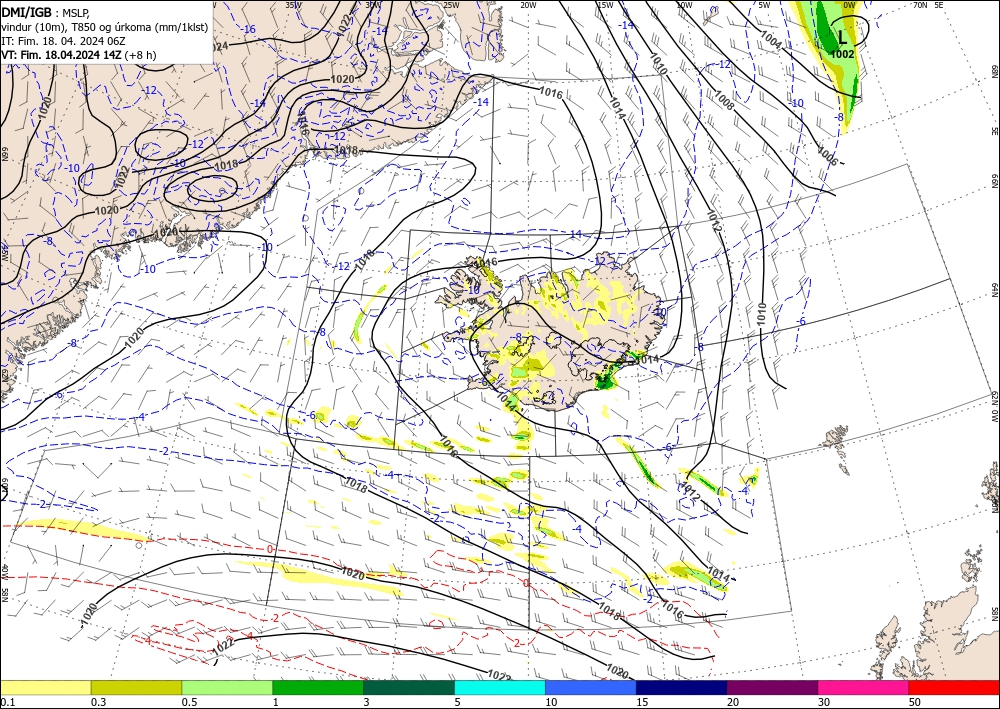Screen dimensions: 1000x709
Task: Click the pink 30–50 mm legend swatch
Action: (x=864, y=687)
